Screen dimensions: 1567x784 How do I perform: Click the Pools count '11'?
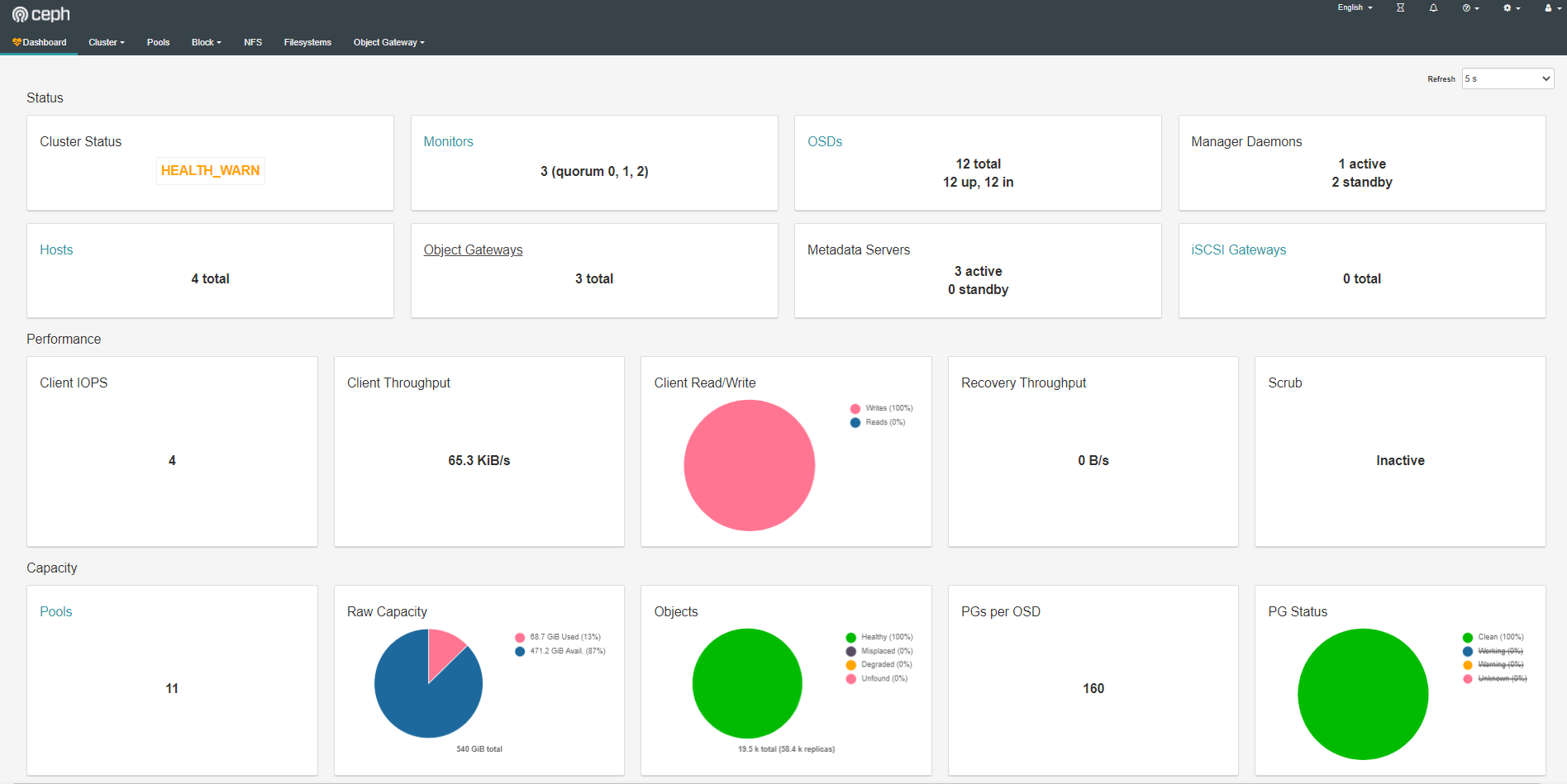coord(172,688)
